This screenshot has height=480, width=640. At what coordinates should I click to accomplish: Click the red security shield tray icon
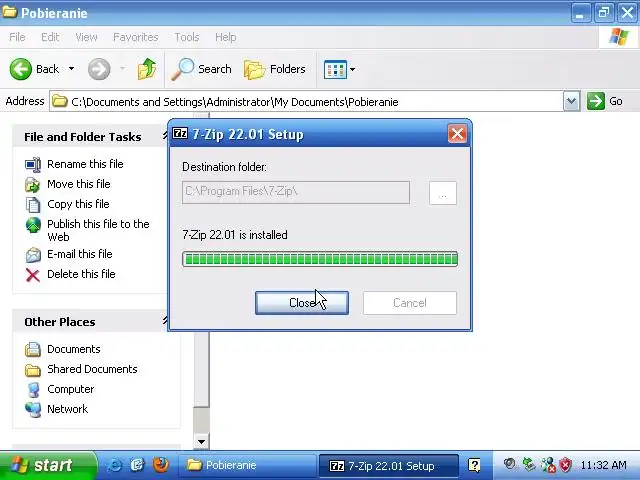pos(566,465)
